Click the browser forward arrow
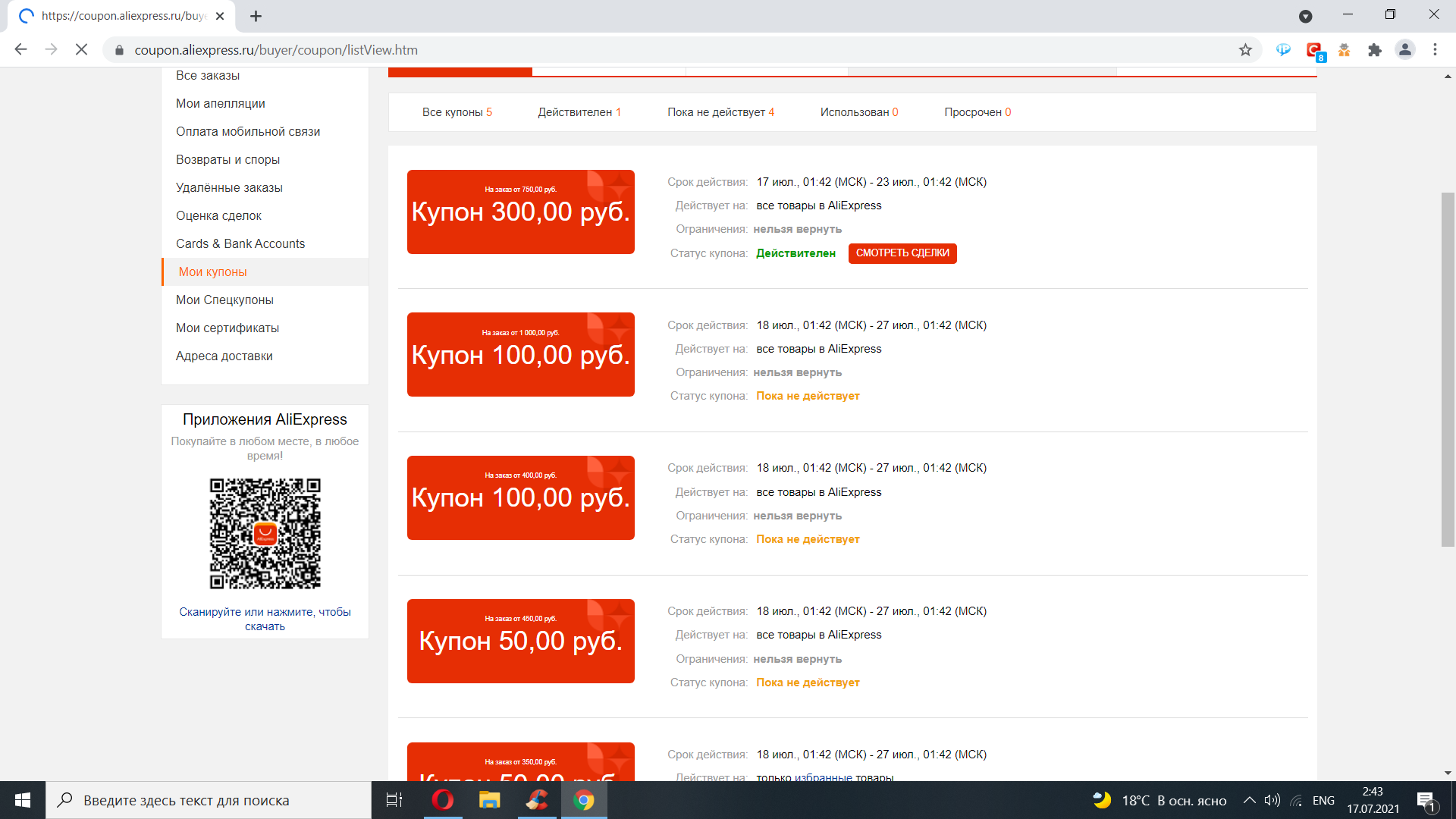 51,50
